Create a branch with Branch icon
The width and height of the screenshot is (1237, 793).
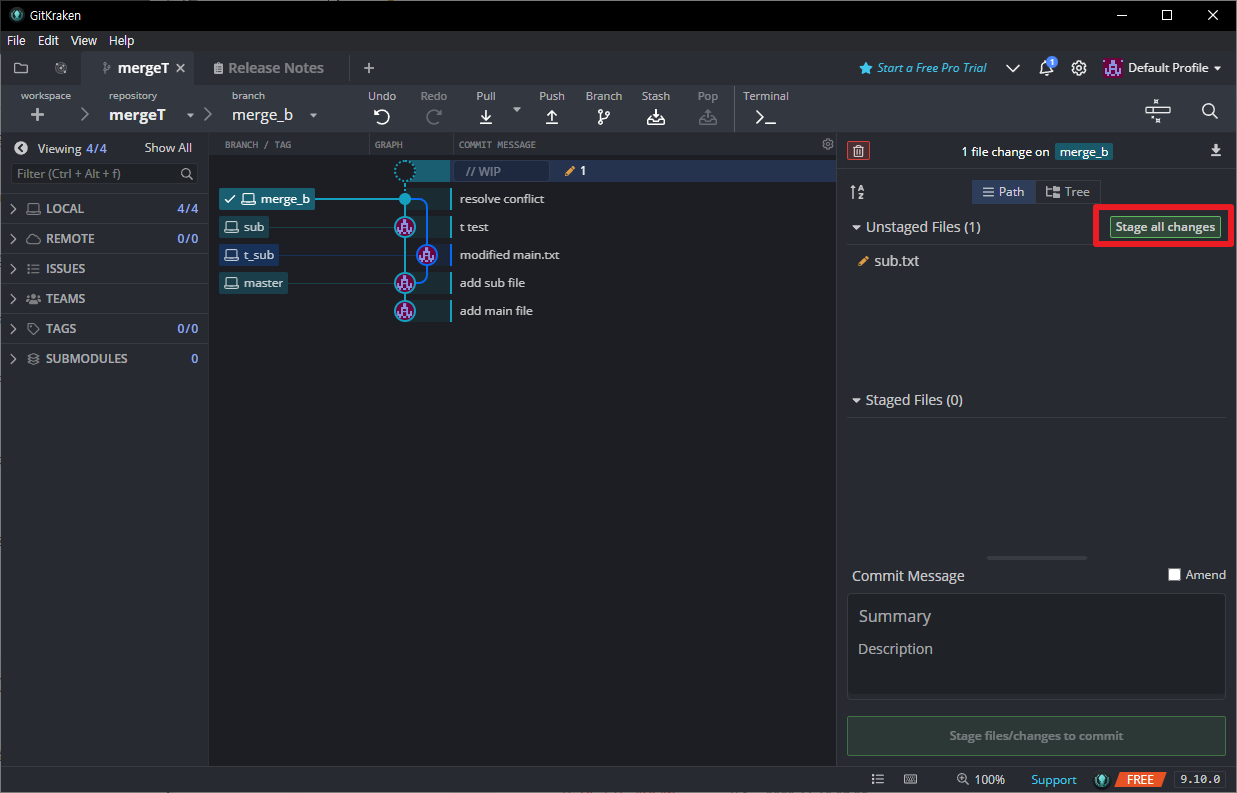click(604, 116)
